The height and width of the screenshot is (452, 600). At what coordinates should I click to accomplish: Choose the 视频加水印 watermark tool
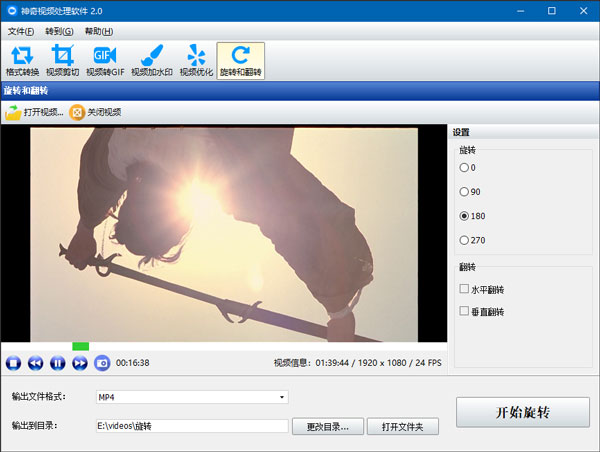coord(152,61)
